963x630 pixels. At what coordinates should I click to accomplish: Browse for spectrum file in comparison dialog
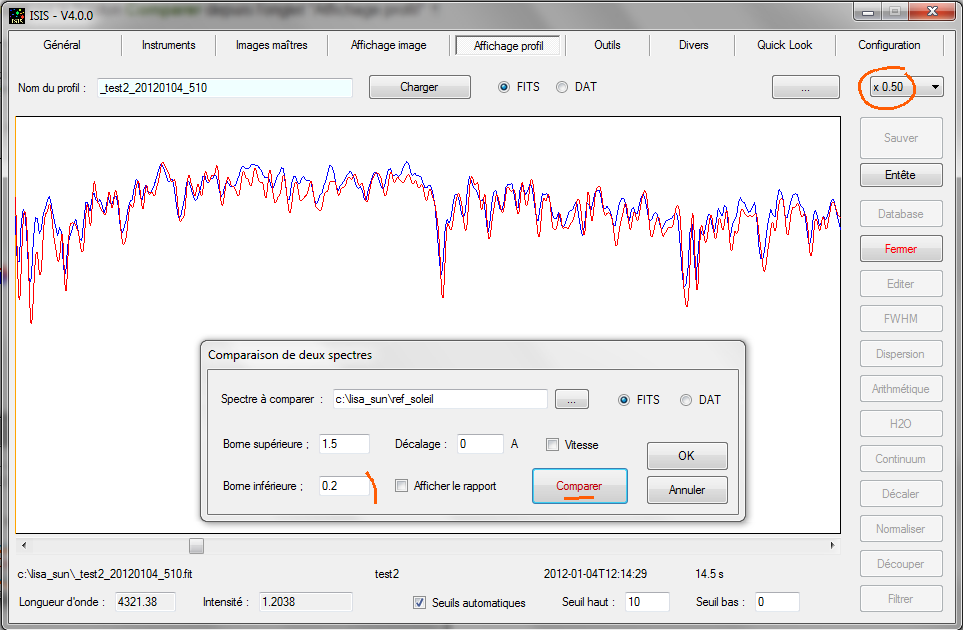(x=572, y=400)
